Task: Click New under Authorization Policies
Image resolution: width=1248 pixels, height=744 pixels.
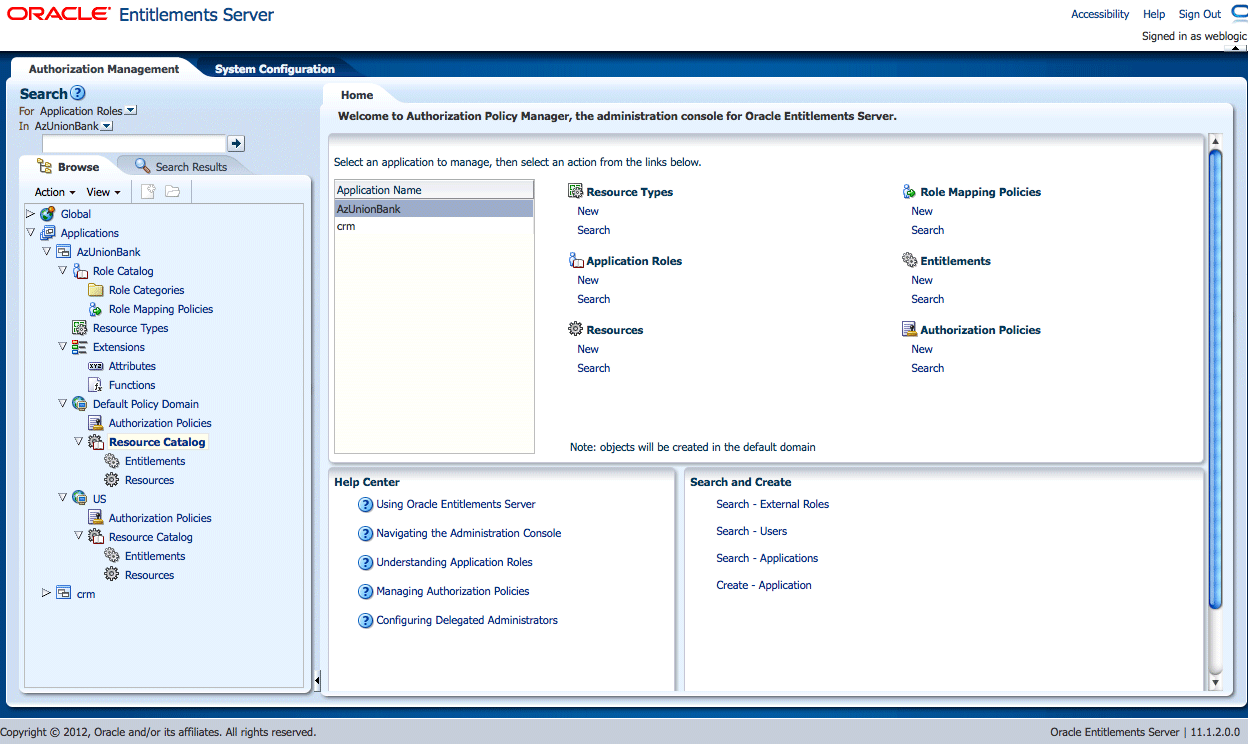Action: tap(922, 349)
